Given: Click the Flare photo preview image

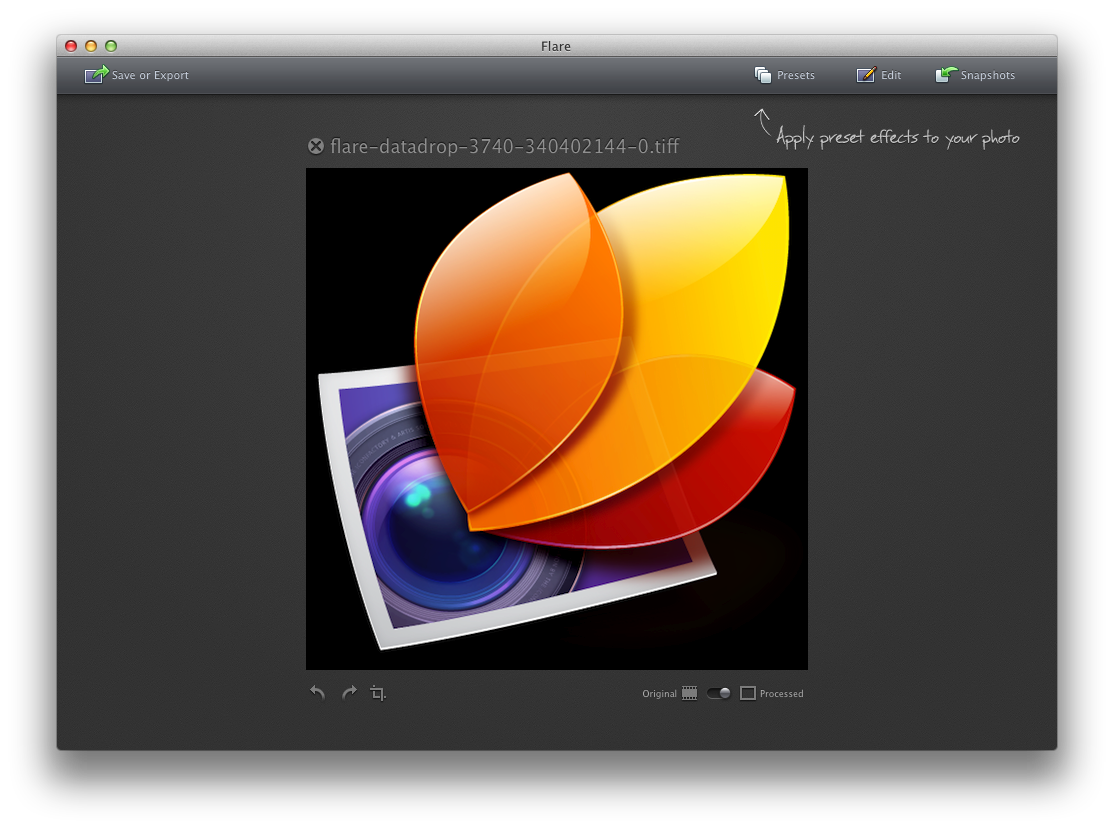Looking at the screenshot, I should tap(557, 419).
